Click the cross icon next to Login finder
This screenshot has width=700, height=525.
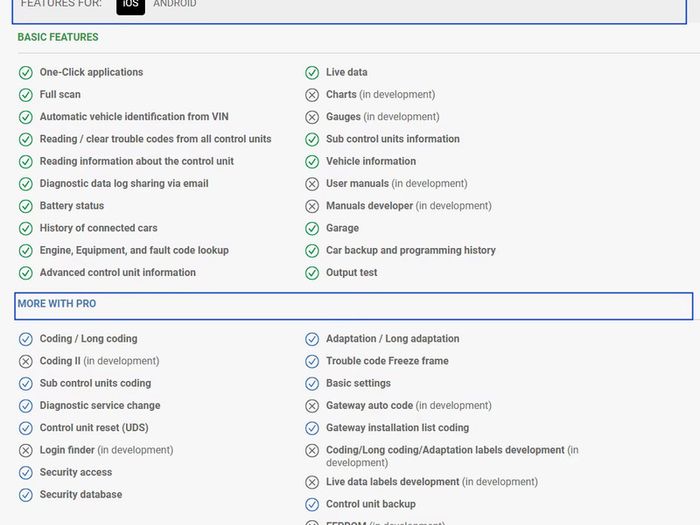point(26,450)
